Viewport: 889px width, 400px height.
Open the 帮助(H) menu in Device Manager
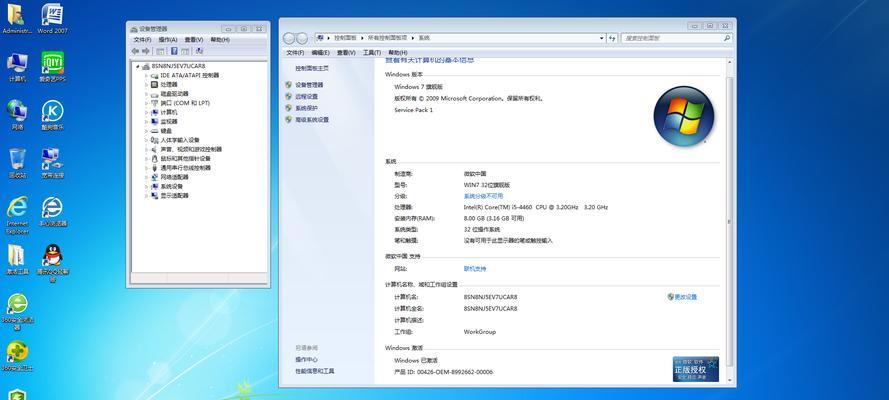tap(220, 40)
